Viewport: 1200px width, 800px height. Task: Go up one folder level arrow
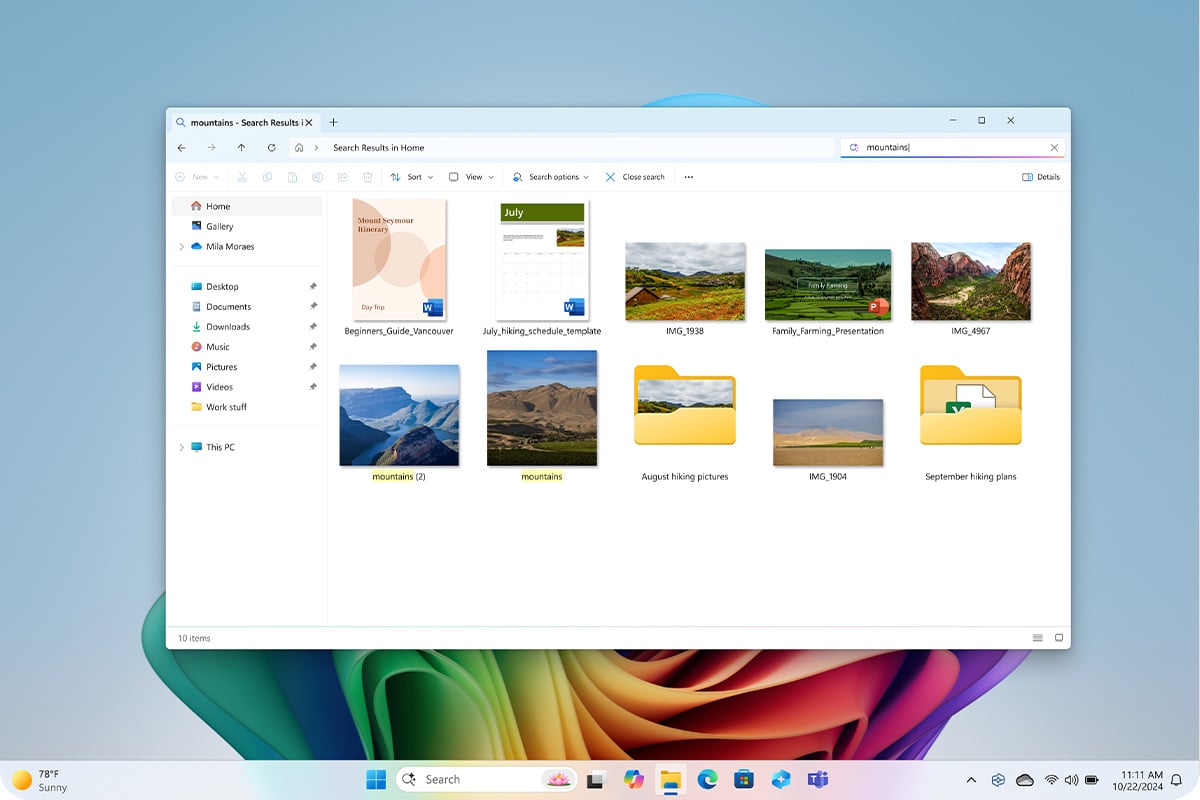click(x=241, y=148)
